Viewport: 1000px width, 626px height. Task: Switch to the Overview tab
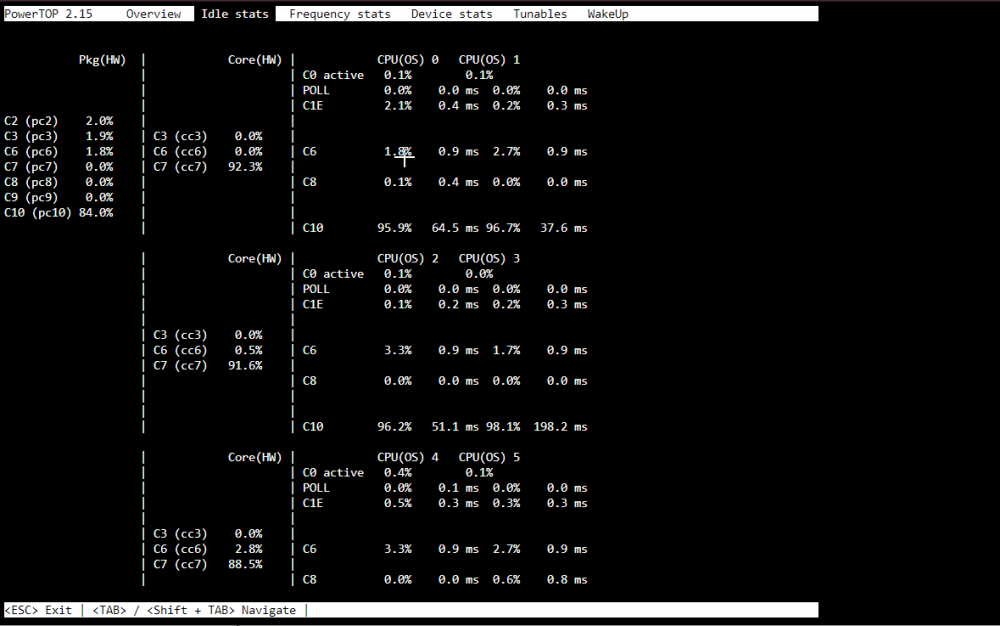(x=153, y=14)
